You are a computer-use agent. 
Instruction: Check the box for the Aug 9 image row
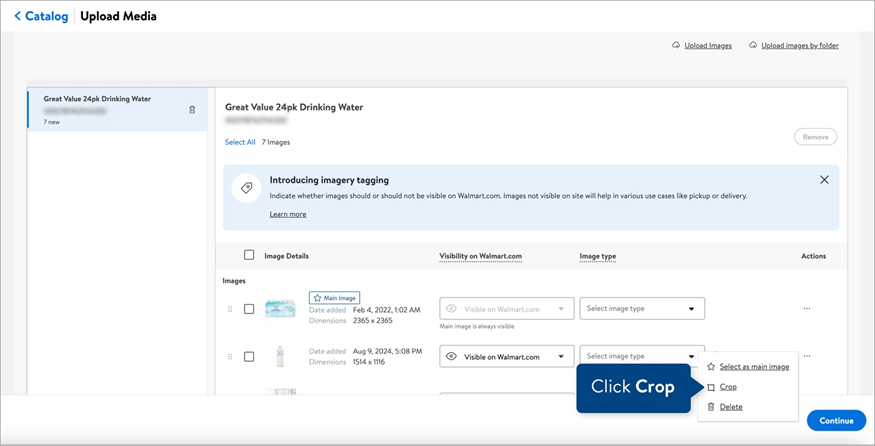[249, 357]
